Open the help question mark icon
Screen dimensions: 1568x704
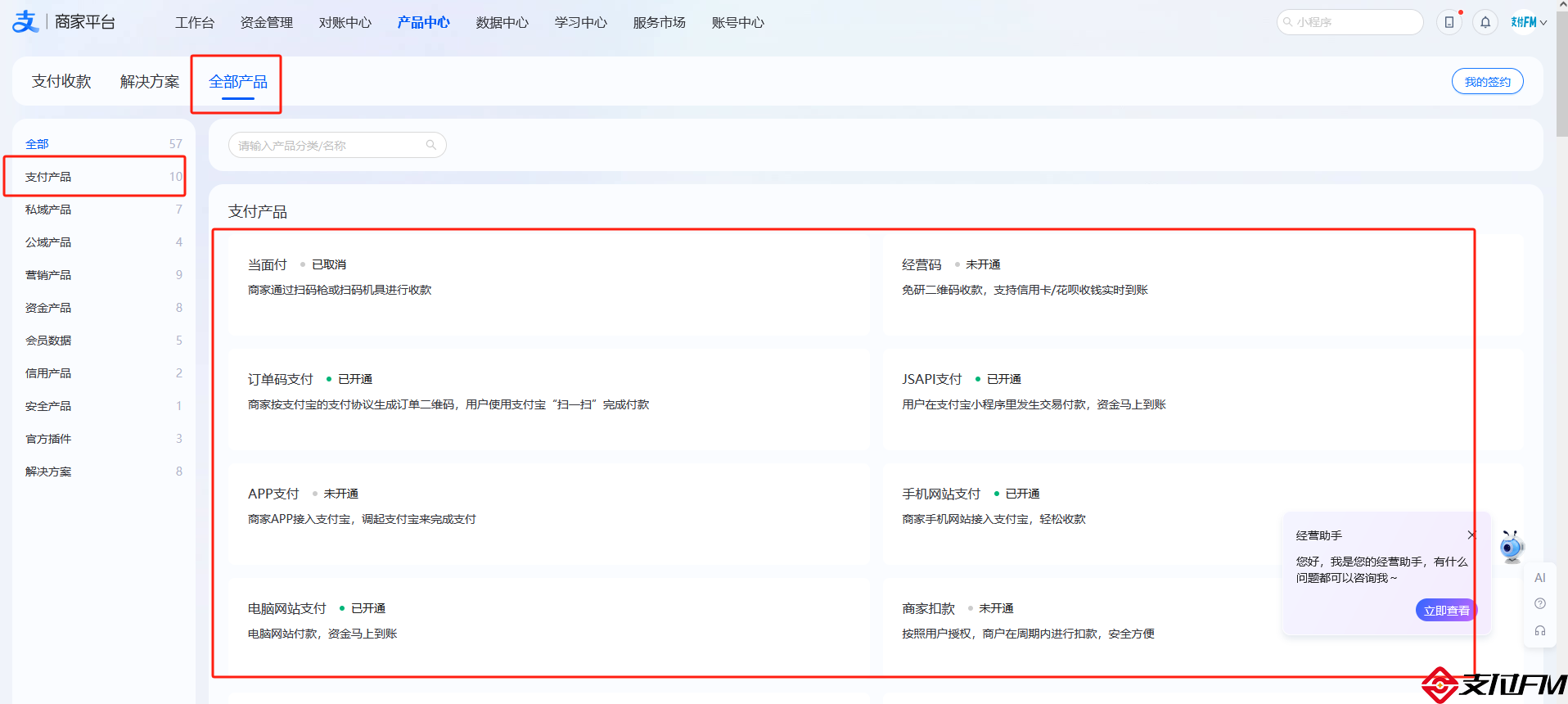(x=1539, y=603)
